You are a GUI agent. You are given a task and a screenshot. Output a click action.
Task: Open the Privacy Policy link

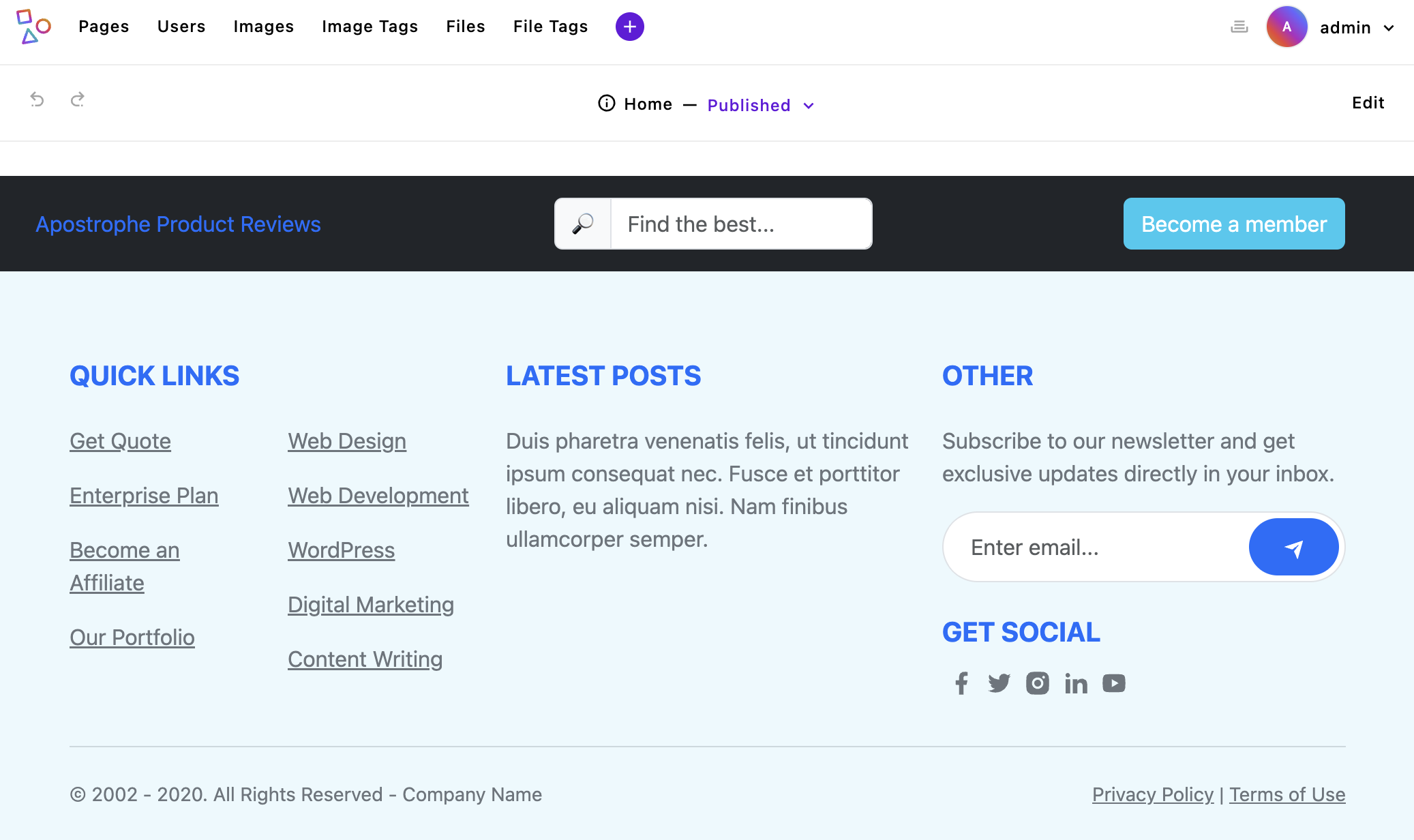pos(1153,794)
